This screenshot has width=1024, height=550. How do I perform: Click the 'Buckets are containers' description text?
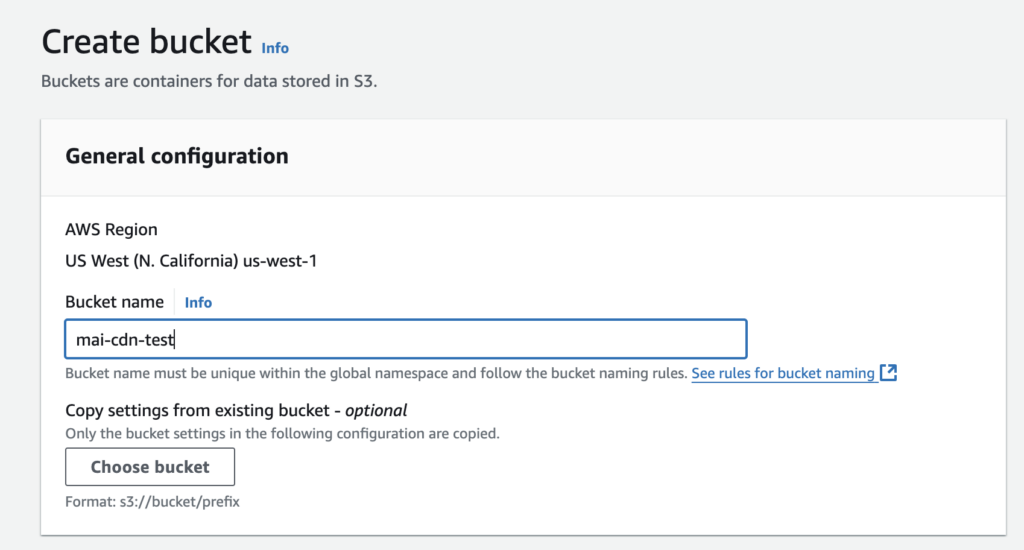click(208, 81)
